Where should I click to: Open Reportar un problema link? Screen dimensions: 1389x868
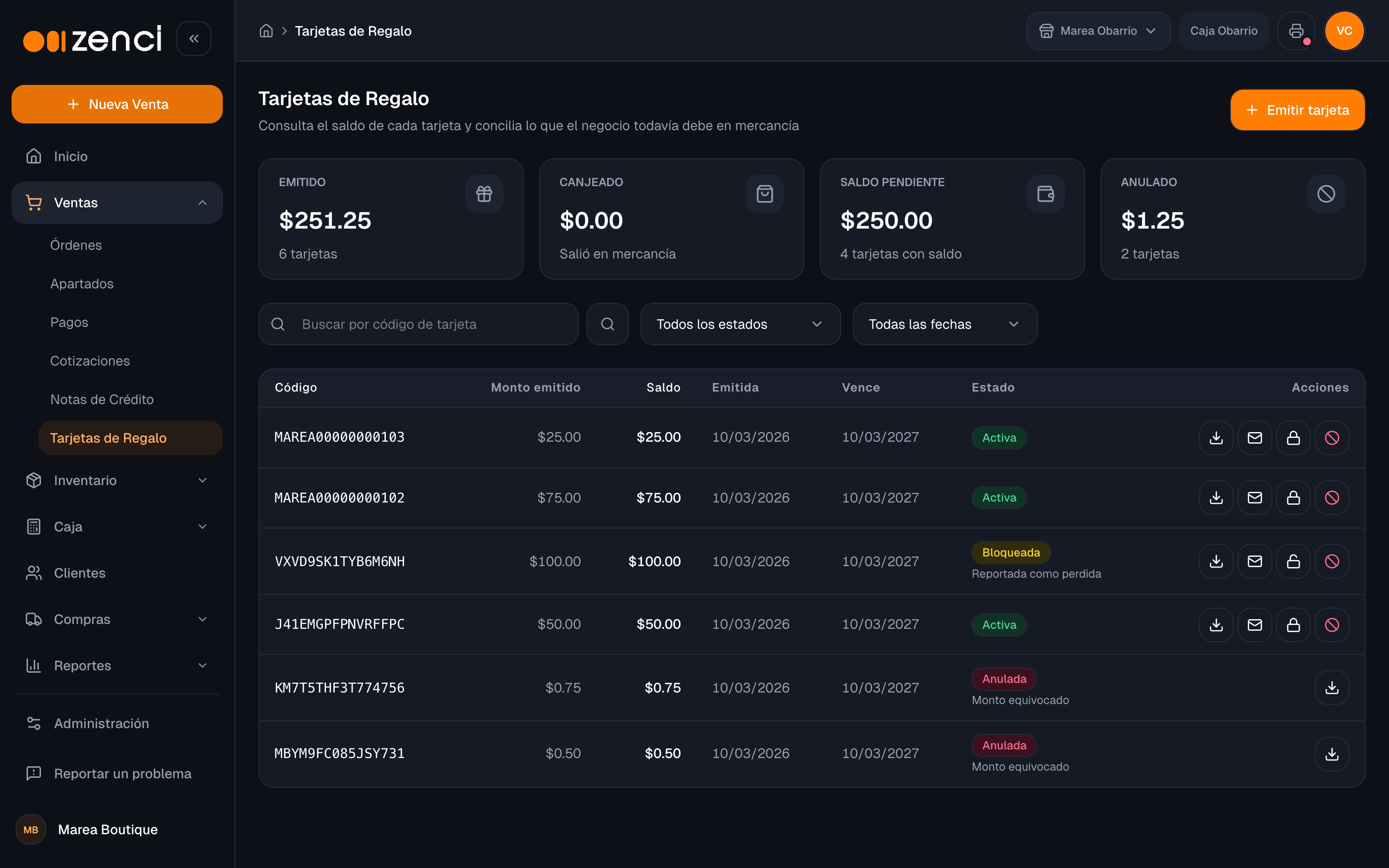[x=117, y=773]
